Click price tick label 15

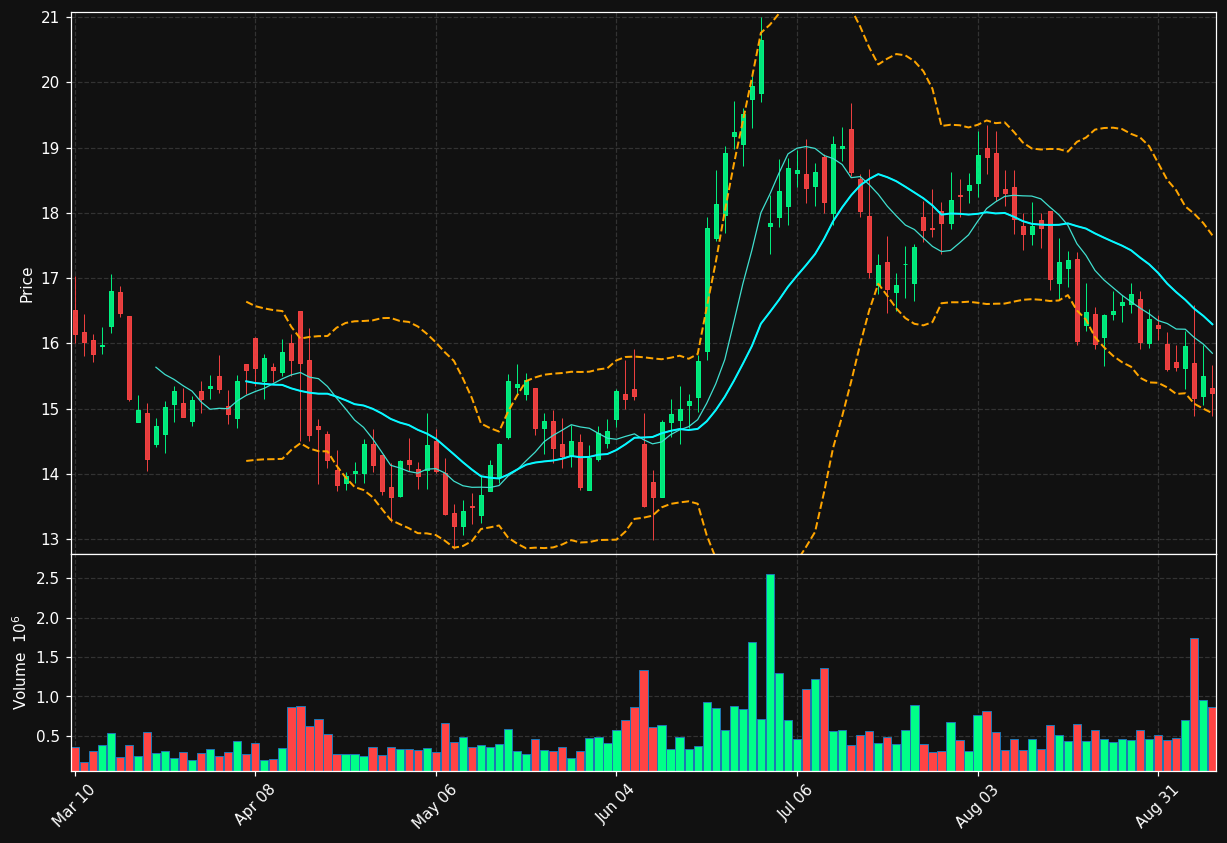[50, 409]
